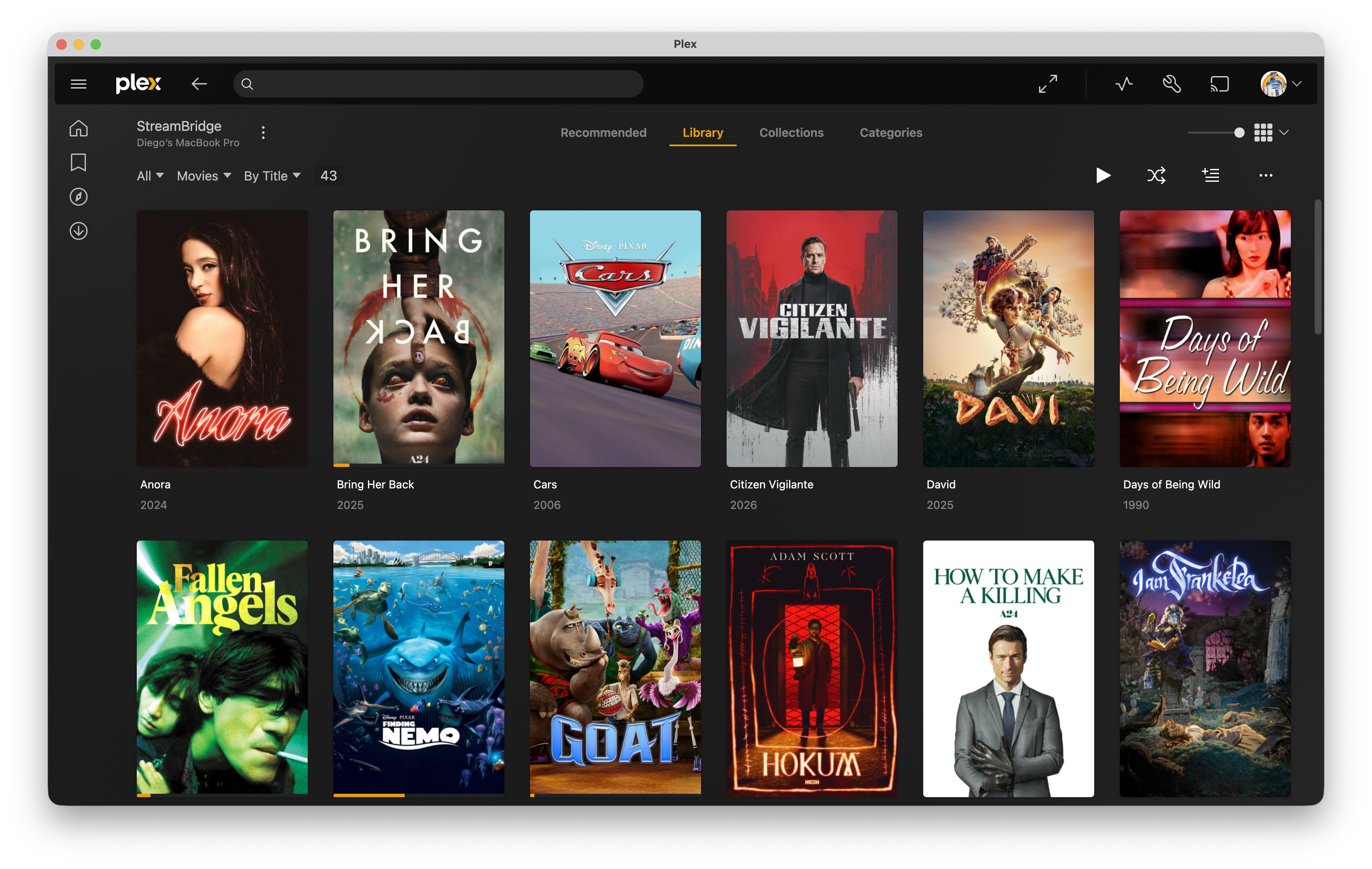Go to Home in the sidebar

79,128
